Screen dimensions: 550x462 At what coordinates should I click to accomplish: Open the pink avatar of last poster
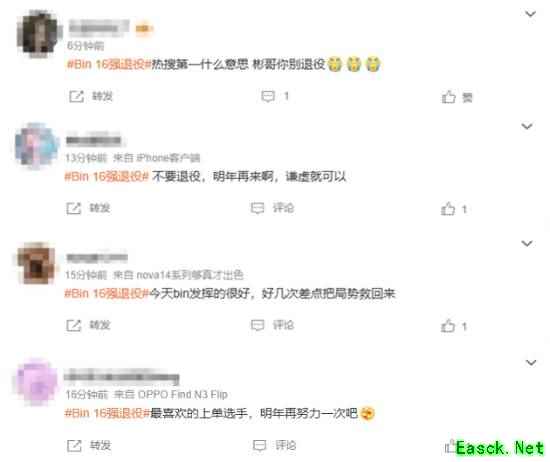(x=36, y=382)
